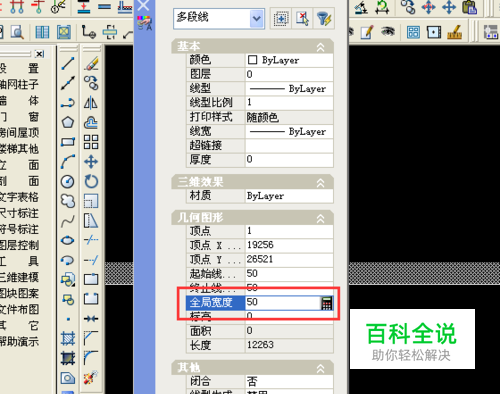Open the 文字表格 menu

tap(19, 197)
